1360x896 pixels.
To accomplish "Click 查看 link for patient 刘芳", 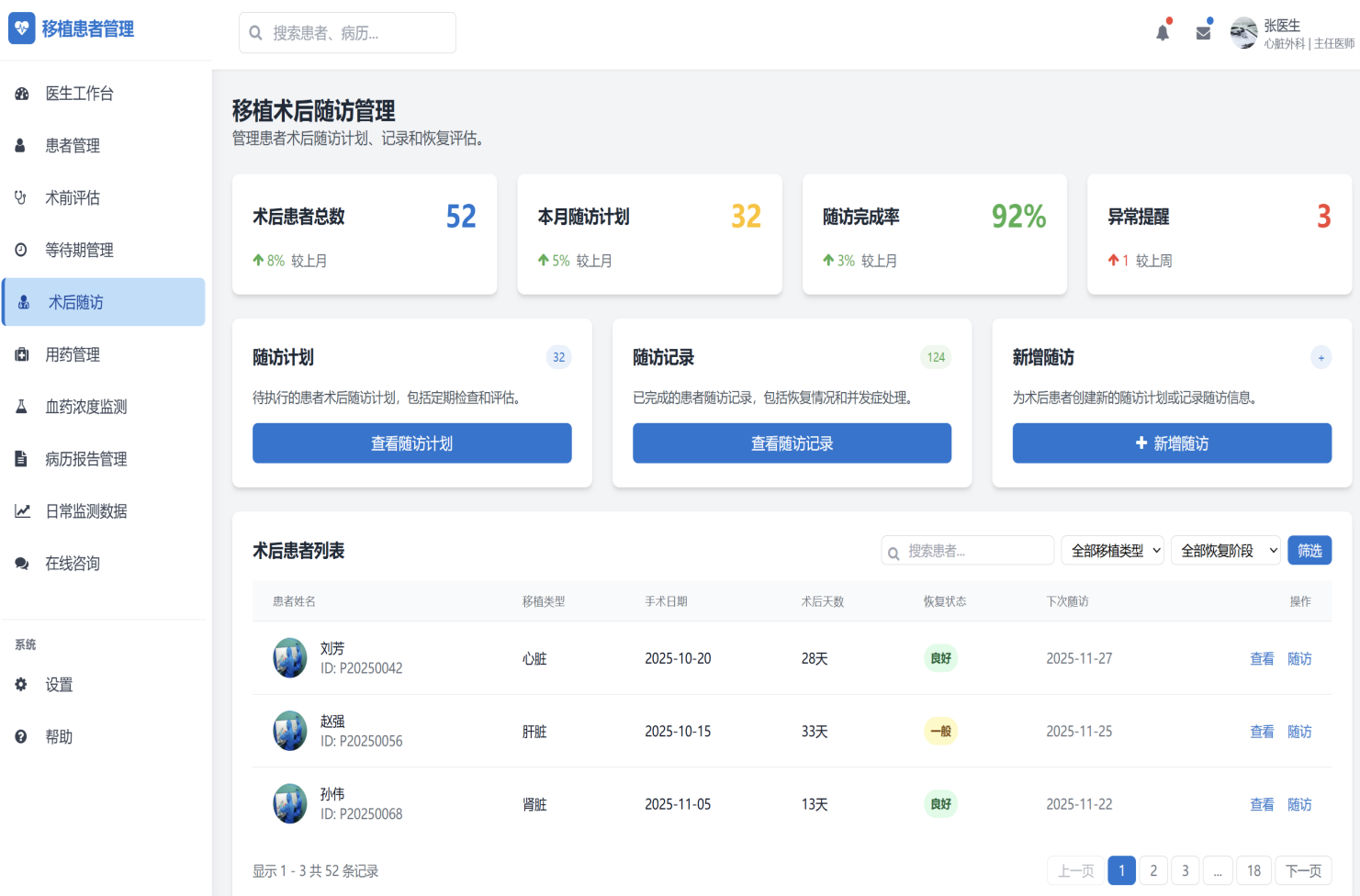I will point(1262,659).
